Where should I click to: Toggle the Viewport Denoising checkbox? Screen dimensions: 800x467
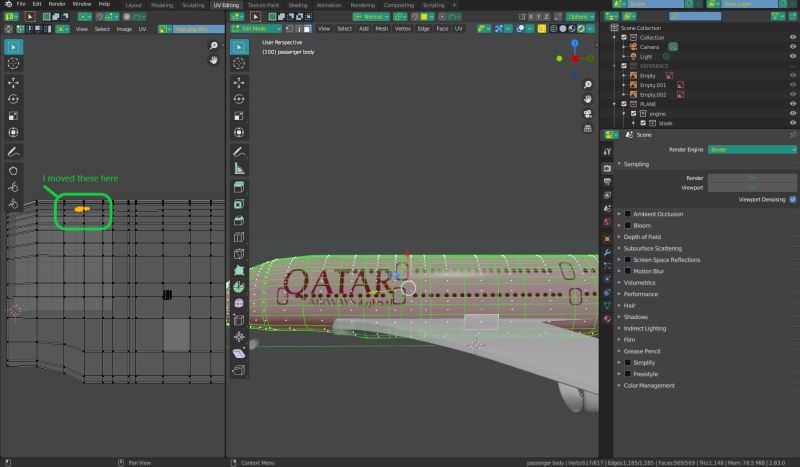click(793, 200)
